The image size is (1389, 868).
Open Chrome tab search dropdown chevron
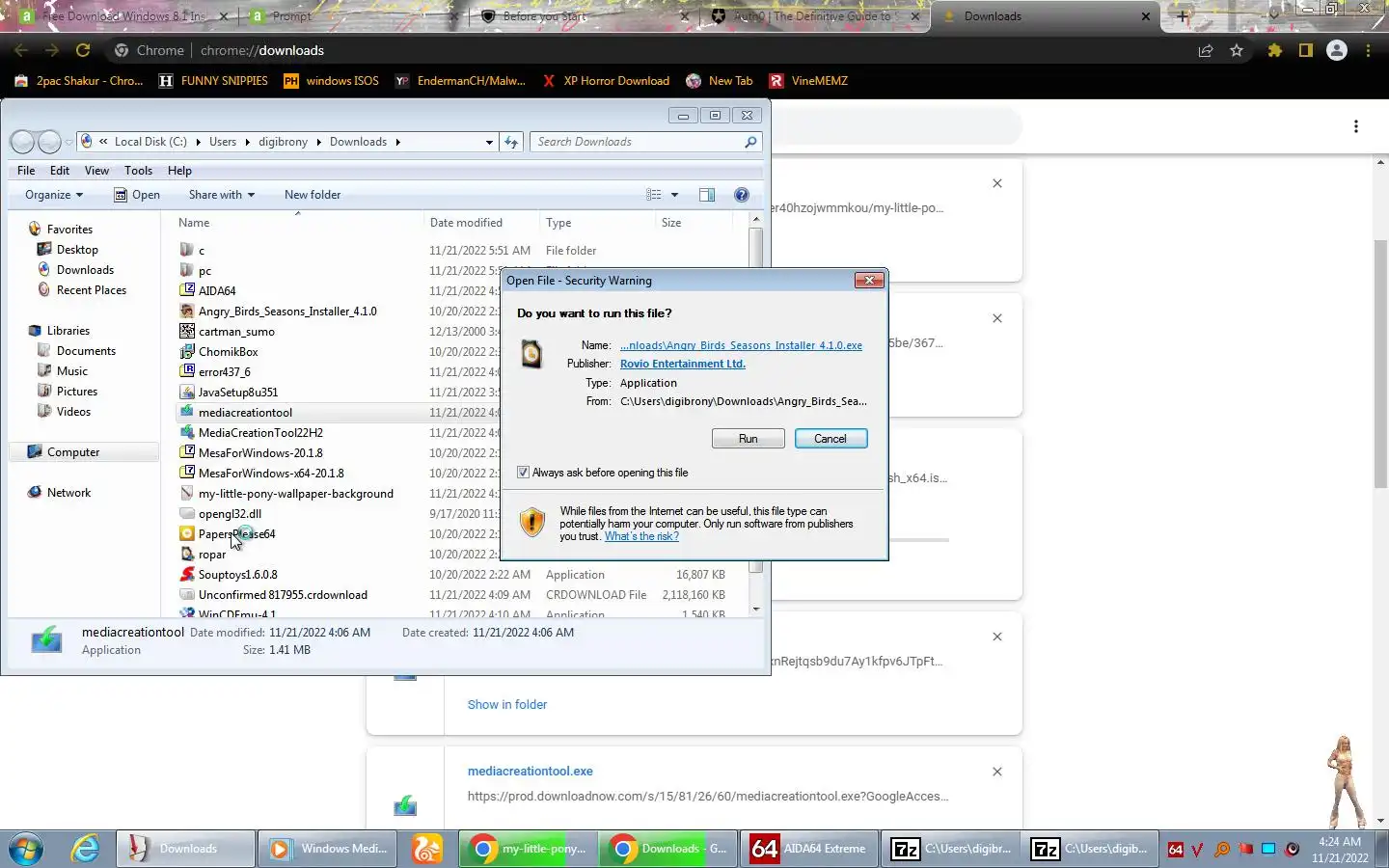pyautogui.click(x=1274, y=15)
